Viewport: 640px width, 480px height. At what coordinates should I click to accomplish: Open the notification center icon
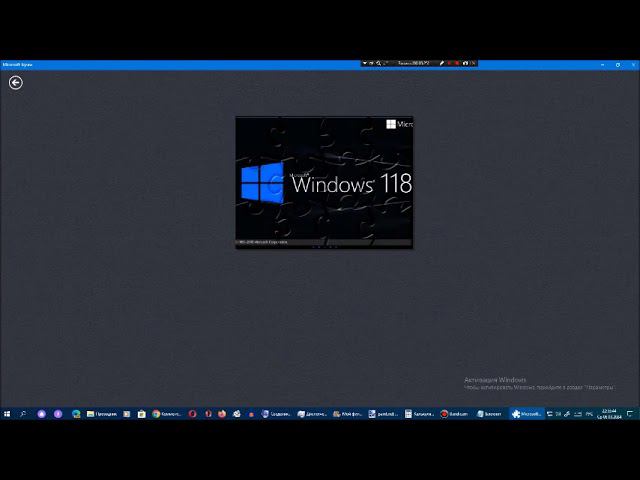(x=630, y=414)
